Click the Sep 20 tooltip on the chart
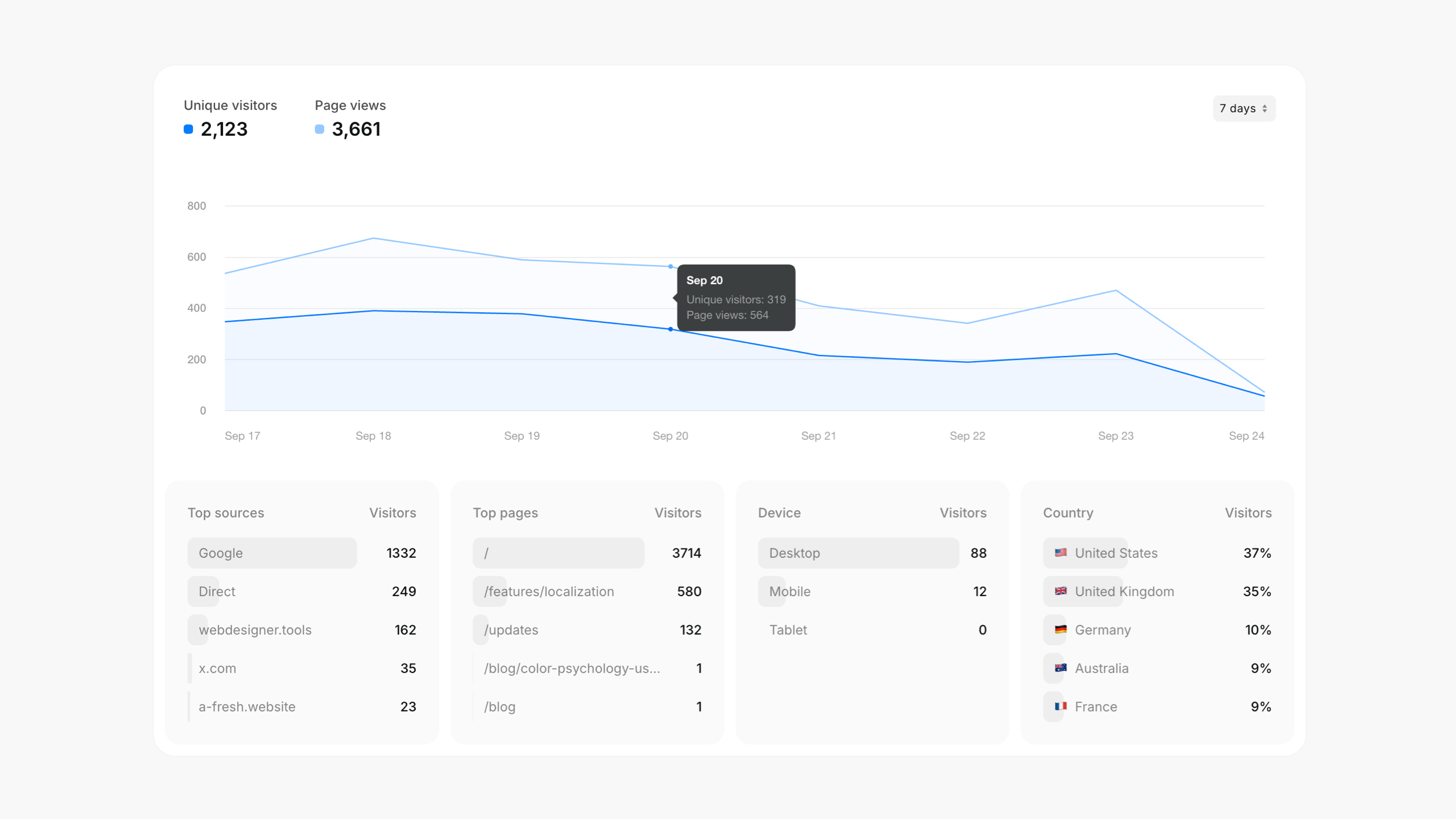This screenshot has width=1456, height=819. coord(735,297)
